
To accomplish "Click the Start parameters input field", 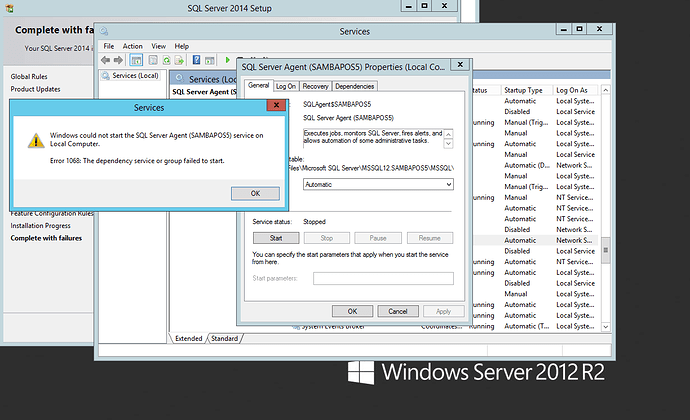I will pyautogui.click(x=383, y=278).
